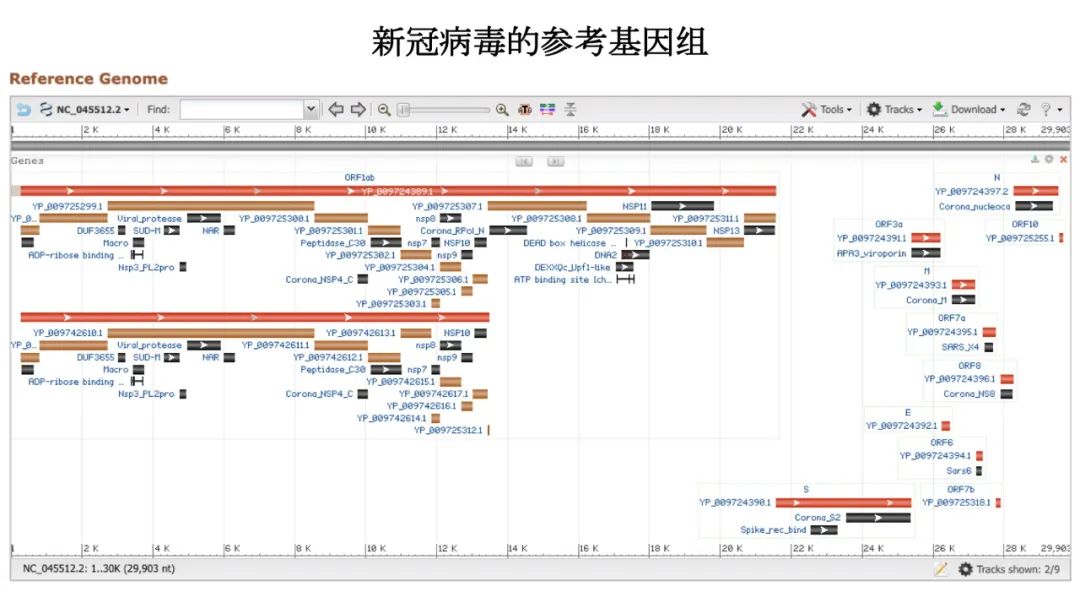Click the refresh icon next to Download menu
The image size is (1080, 608).
(x=1022, y=109)
